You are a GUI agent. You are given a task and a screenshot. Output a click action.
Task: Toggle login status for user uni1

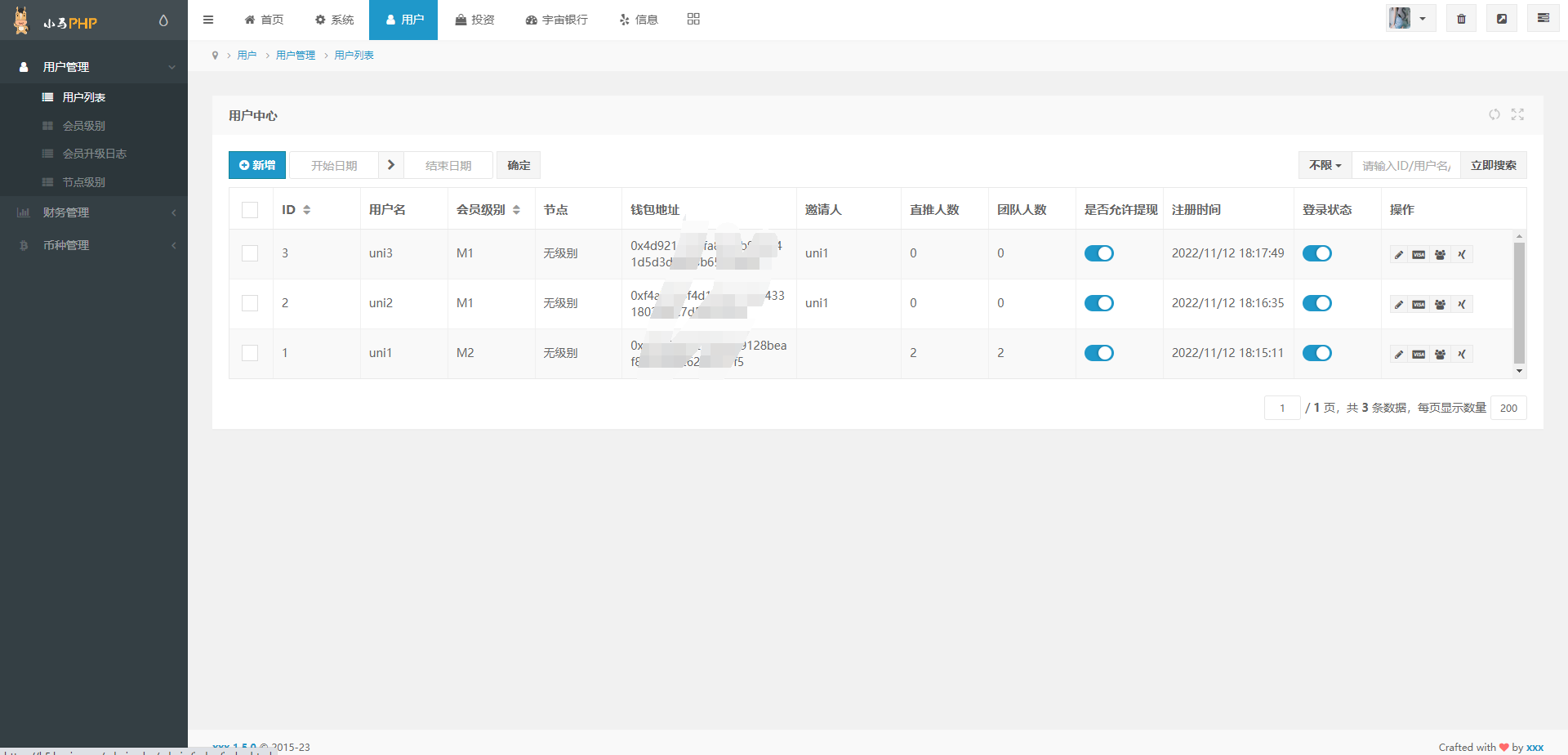tap(1316, 353)
